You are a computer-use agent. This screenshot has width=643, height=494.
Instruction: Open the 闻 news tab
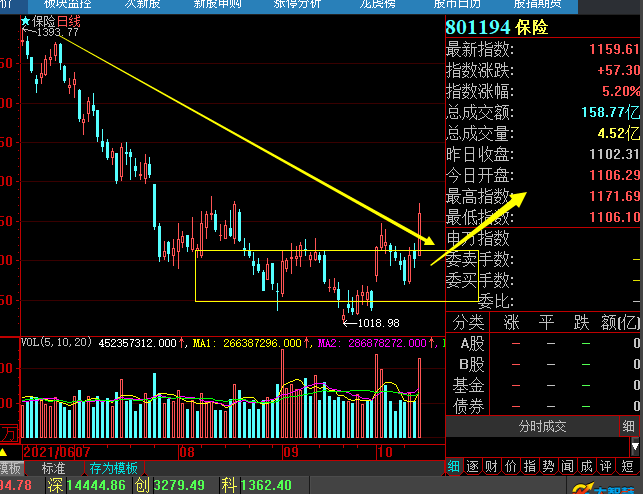[567, 467]
